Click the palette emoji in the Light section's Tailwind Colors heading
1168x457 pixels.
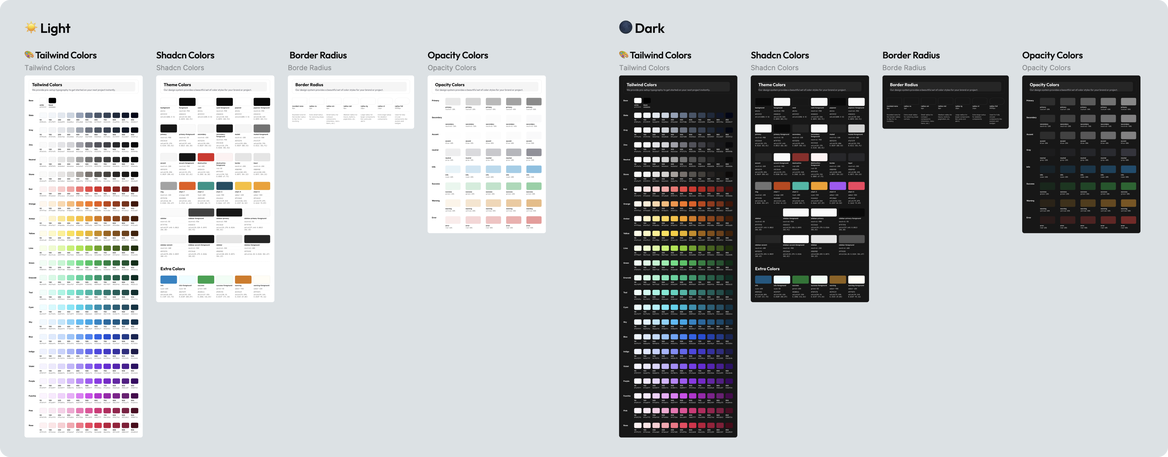pyautogui.click(x=29, y=55)
